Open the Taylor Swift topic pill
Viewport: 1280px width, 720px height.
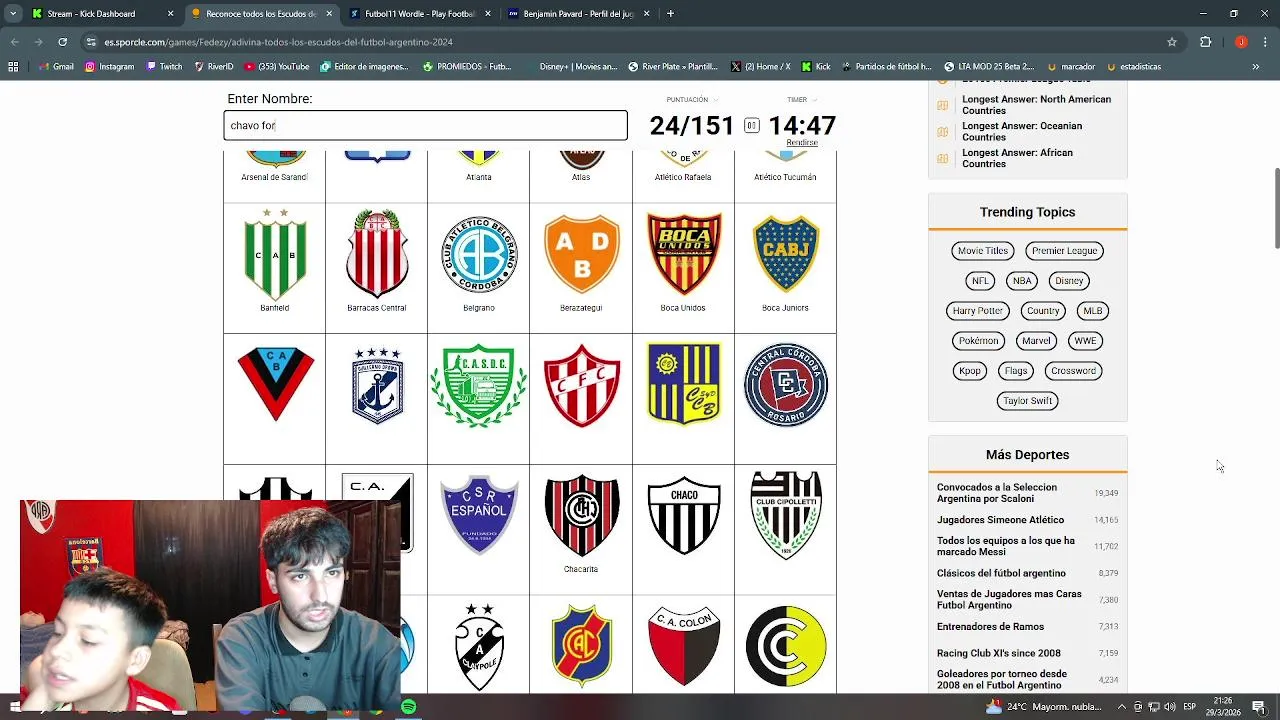(x=1028, y=401)
